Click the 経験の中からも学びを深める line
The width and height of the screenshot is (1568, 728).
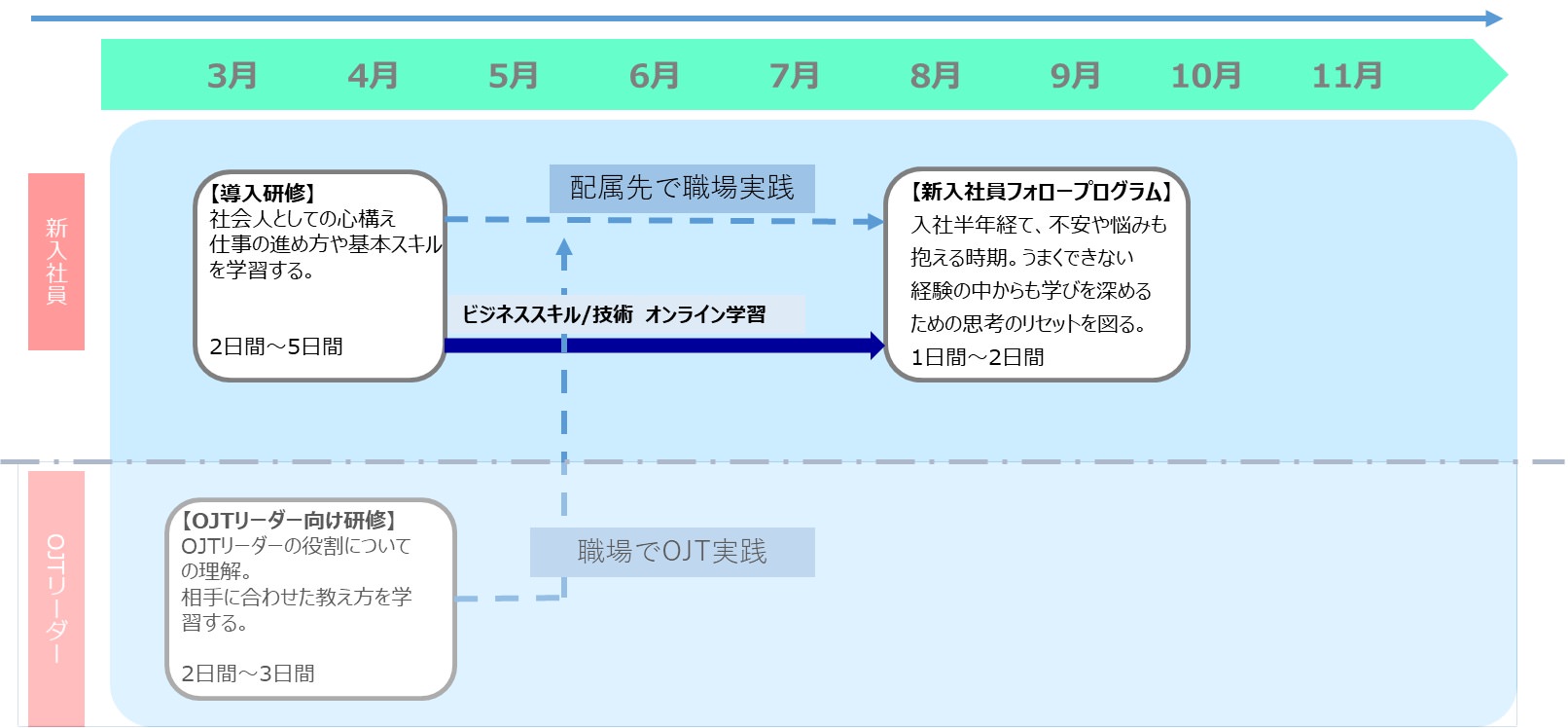[1031, 291]
